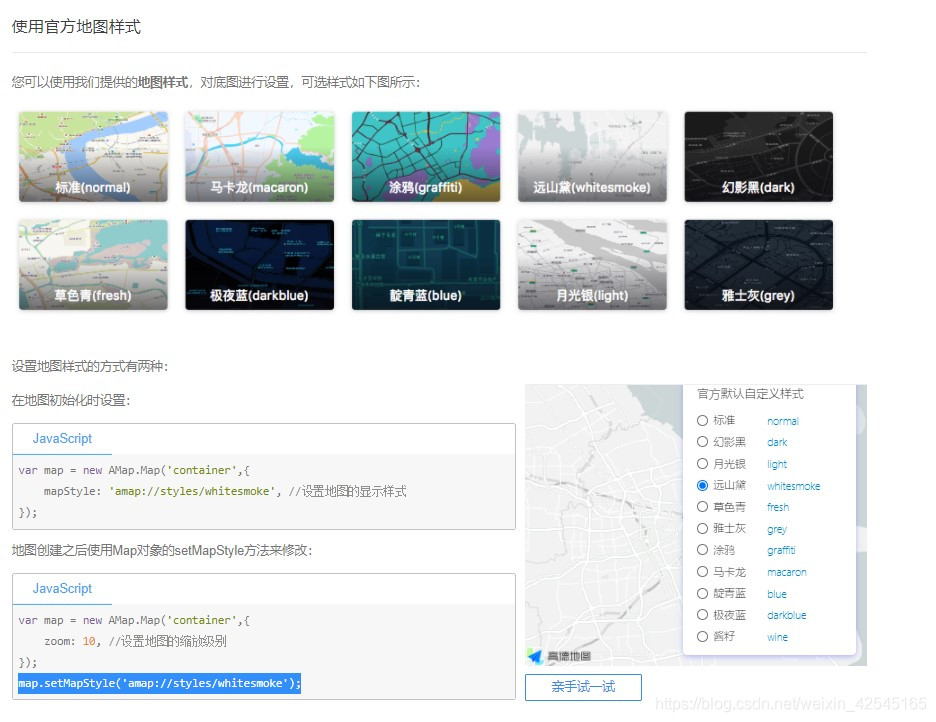This screenshot has width=936, height=722.
Task: Click the 'macaron' style name text
Action: click(787, 572)
